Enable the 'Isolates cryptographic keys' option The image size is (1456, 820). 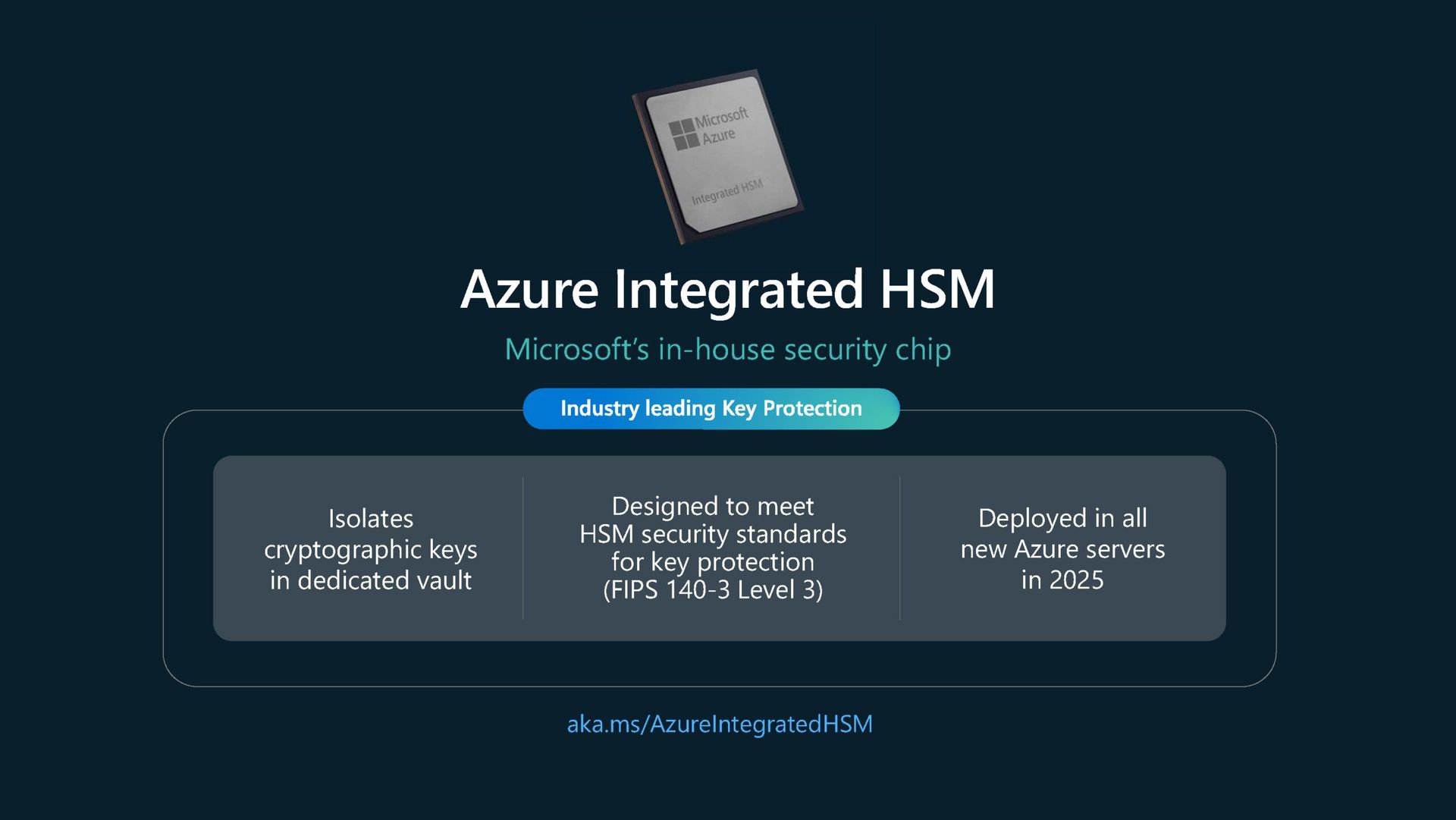point(370,549)
